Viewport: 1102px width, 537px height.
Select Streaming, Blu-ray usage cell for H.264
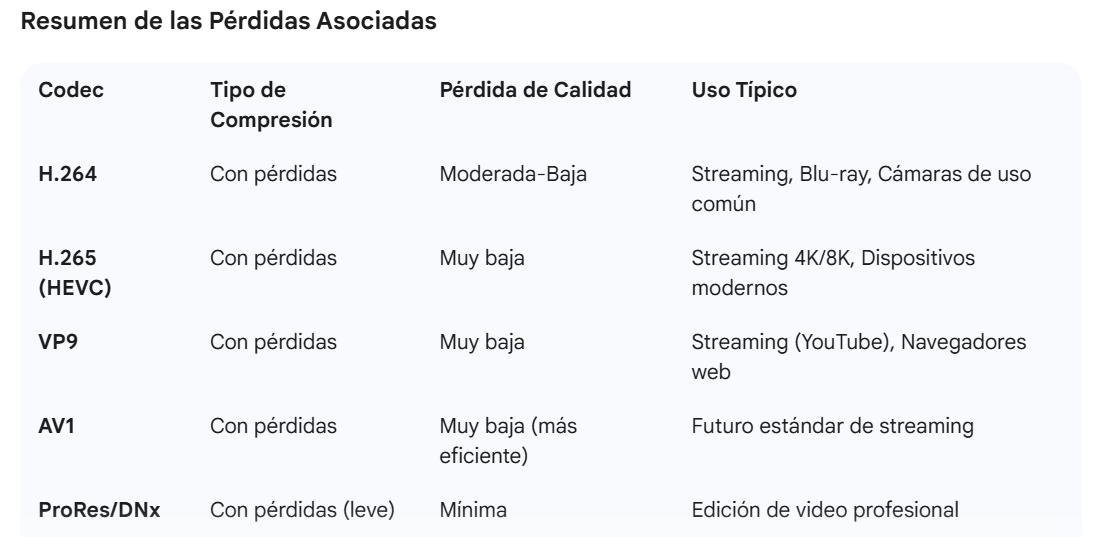[x=861, y=189]
